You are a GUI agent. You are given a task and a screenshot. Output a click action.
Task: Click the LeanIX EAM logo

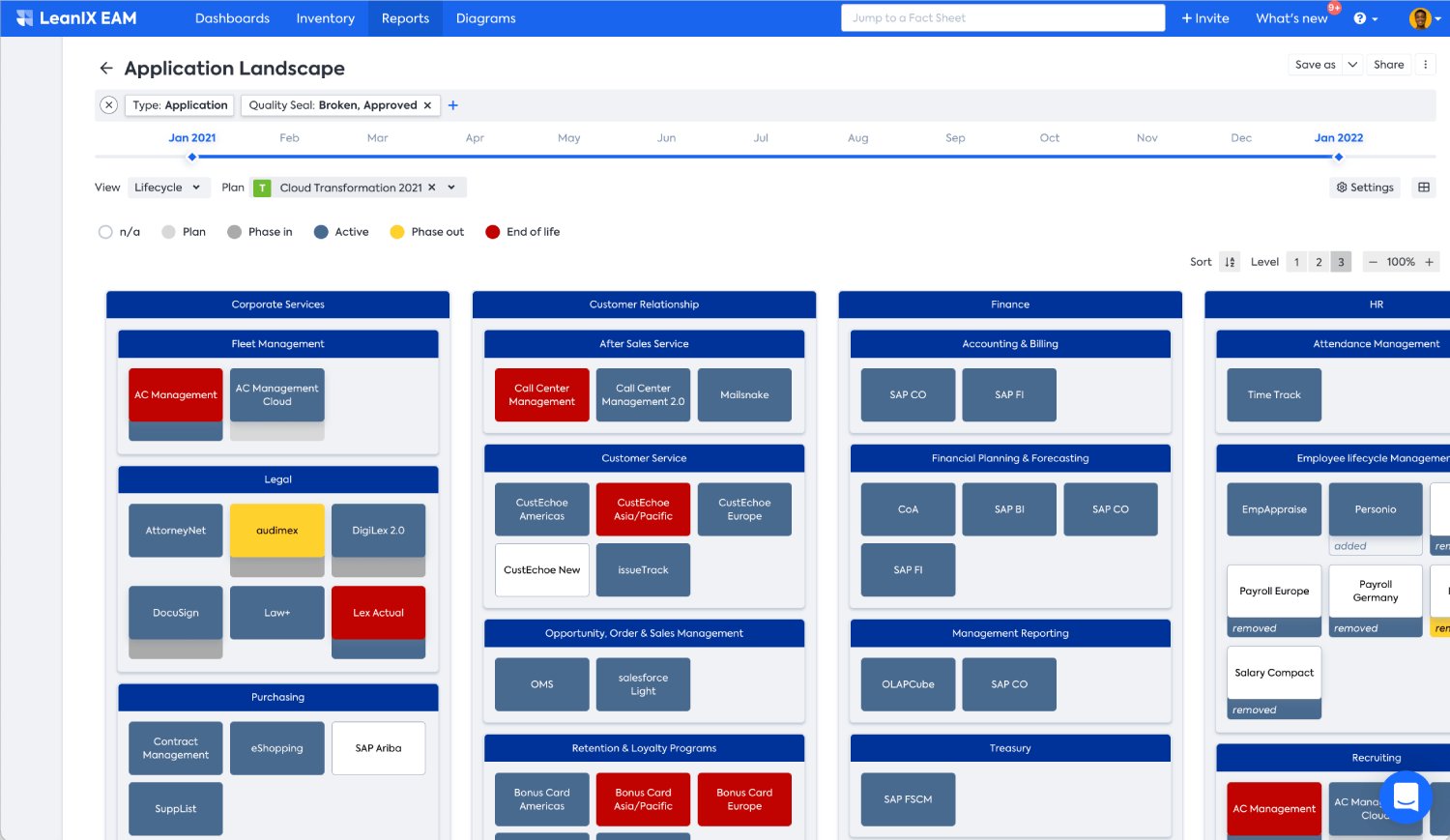click(x=76, y=18)
